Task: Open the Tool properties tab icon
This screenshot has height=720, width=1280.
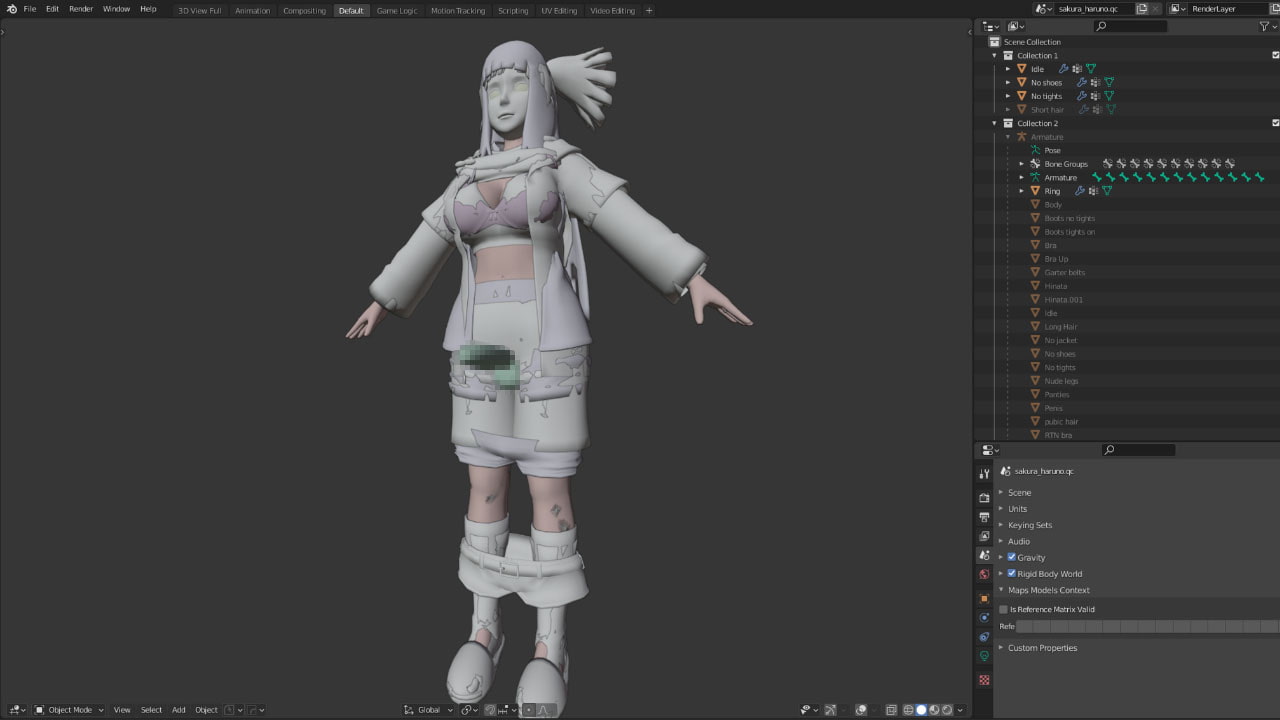Action: click(984, 474)
